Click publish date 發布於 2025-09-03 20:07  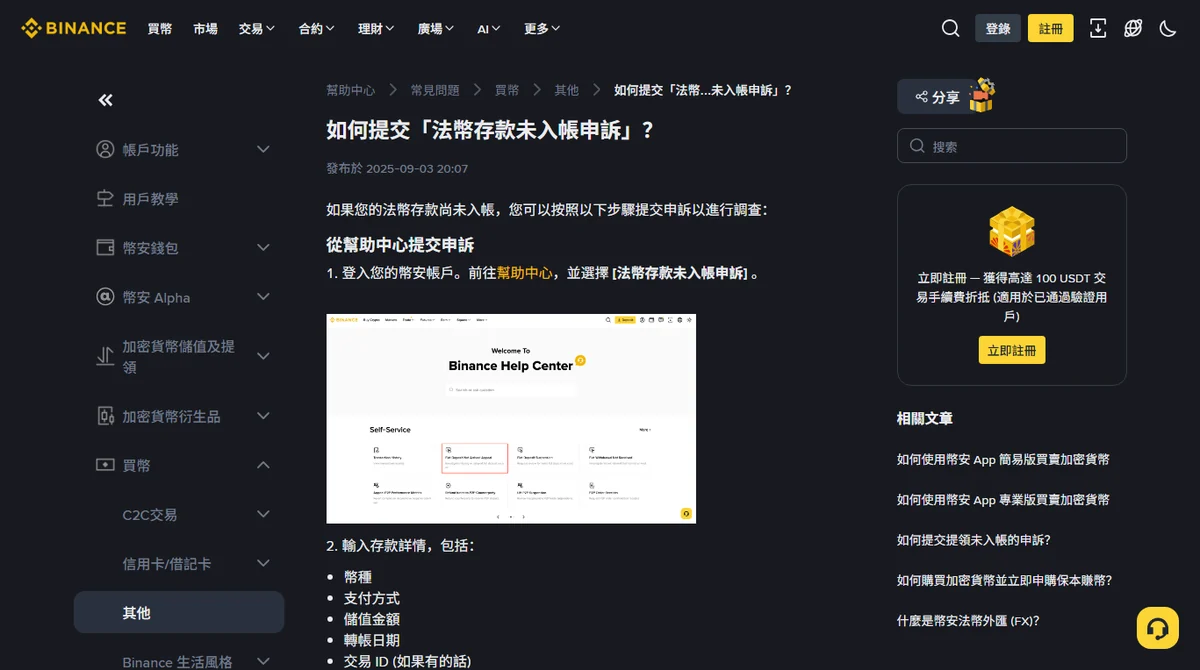[397, 169]
